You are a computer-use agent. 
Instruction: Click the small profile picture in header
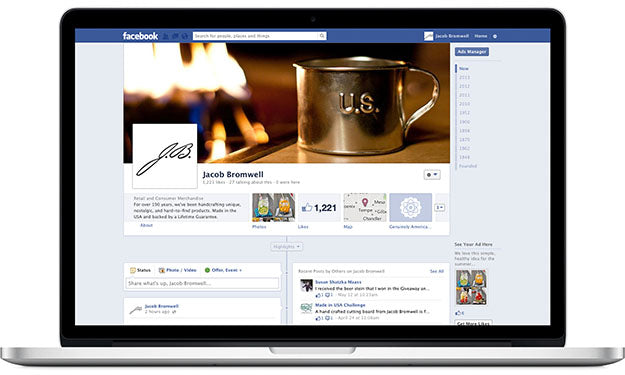tap(428, 36)
